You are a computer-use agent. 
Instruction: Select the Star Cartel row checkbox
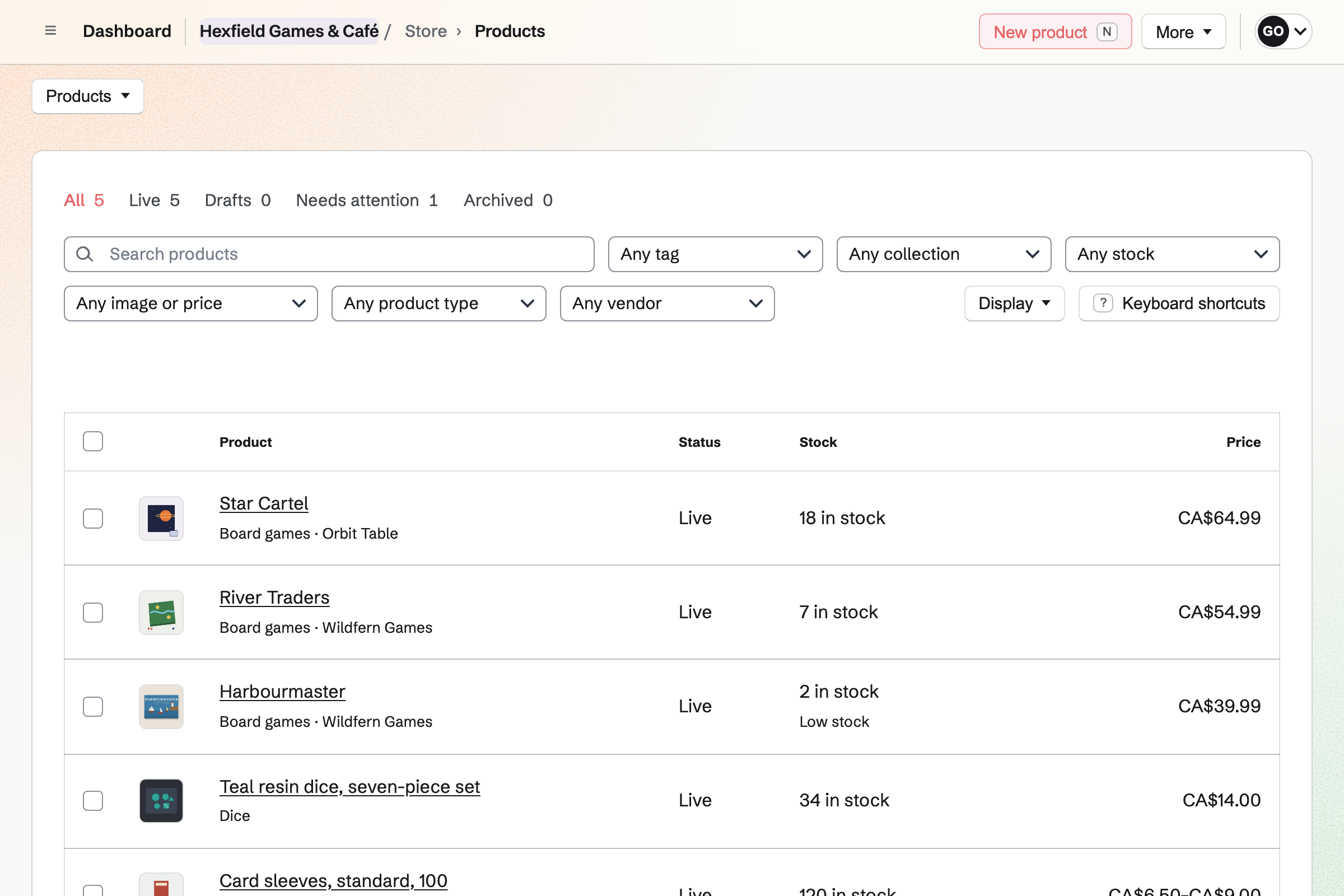(x=92, y=519)
